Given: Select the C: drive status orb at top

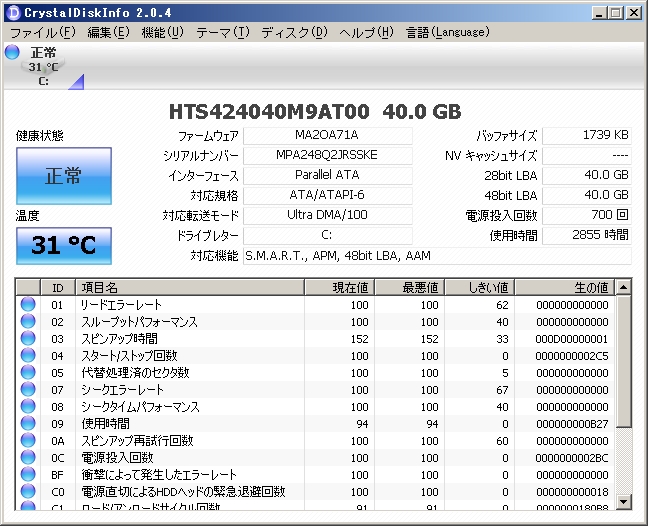Looking at the screenshot, I should [12, 52].
